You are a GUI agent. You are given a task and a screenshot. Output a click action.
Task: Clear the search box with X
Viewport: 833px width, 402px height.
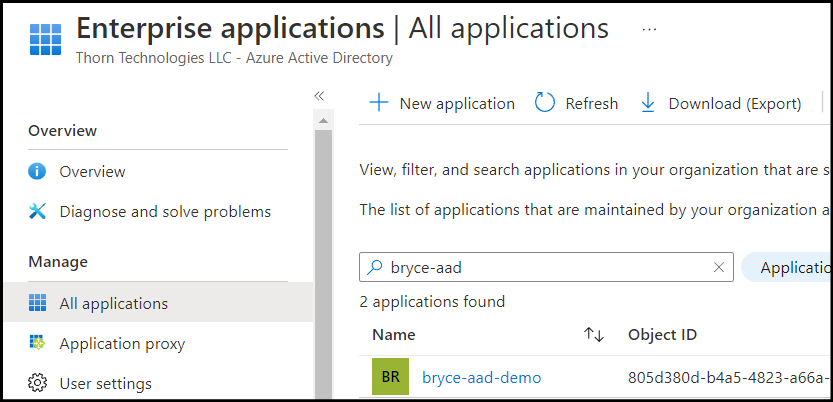[x=719, y=267]
